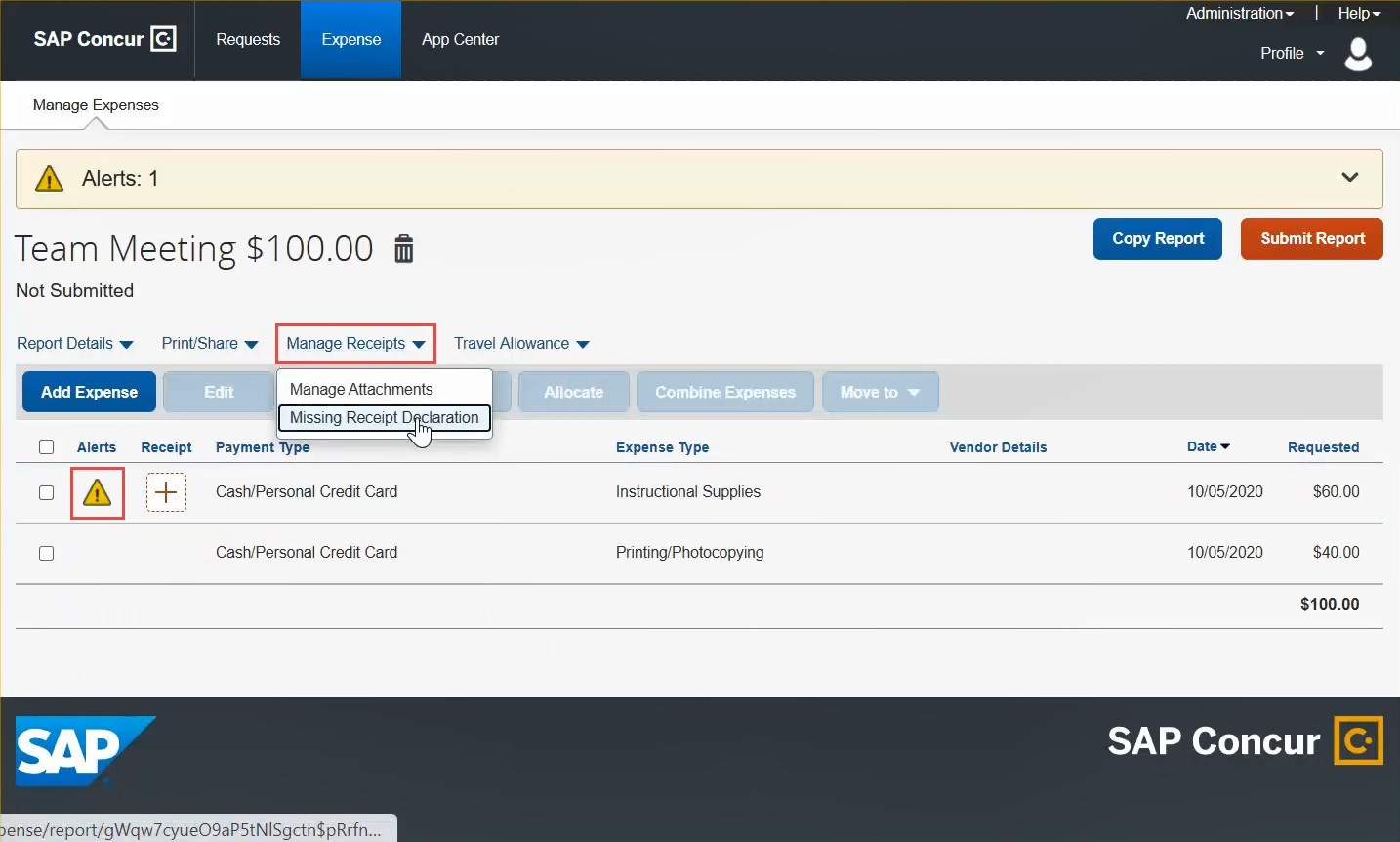Click the trash icon beside Team Meeting title

tap(403, 249)
